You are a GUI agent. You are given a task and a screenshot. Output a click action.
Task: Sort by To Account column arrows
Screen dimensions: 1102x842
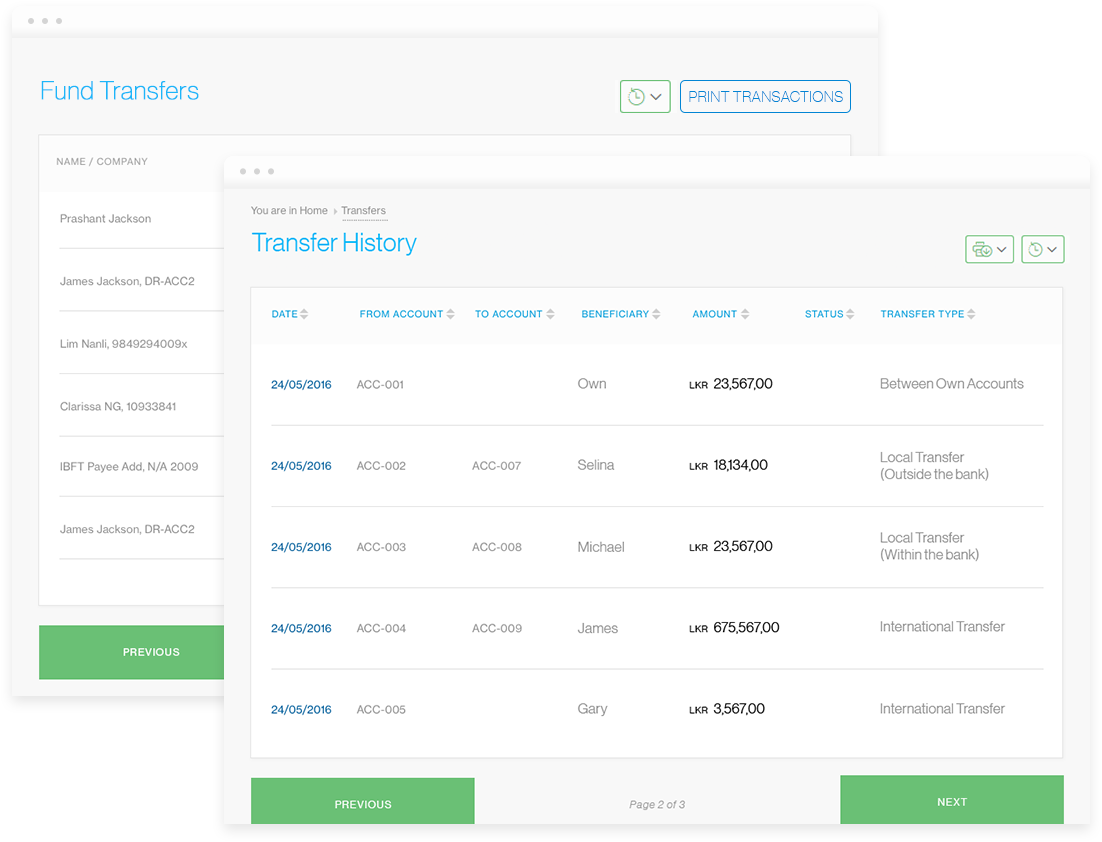coord(550,314)
